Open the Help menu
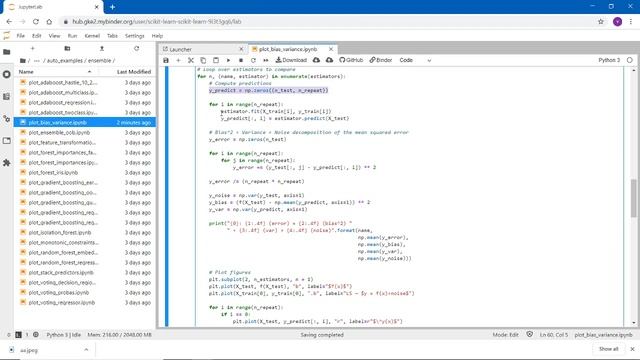This screenshot has height=360, width=640. [157, 36]
